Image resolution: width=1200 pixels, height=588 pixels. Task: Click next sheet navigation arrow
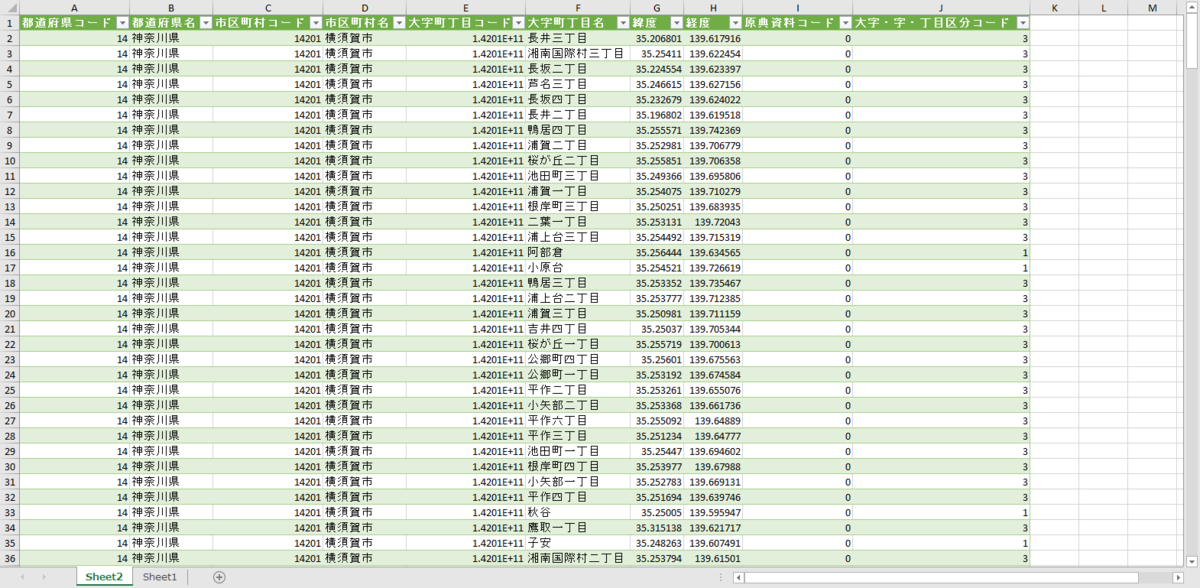click(x=42, y=577)
